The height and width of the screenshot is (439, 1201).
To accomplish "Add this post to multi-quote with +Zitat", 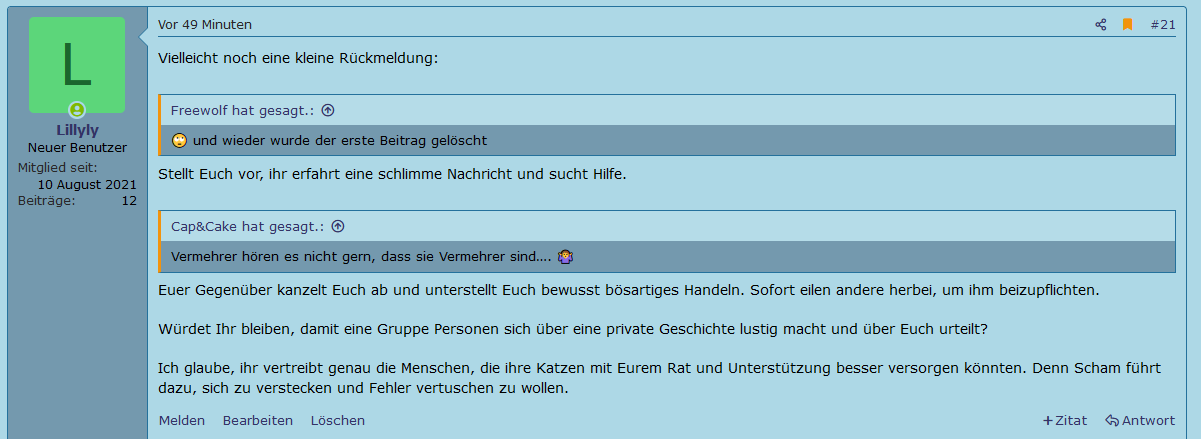I will pos(1065,421).
